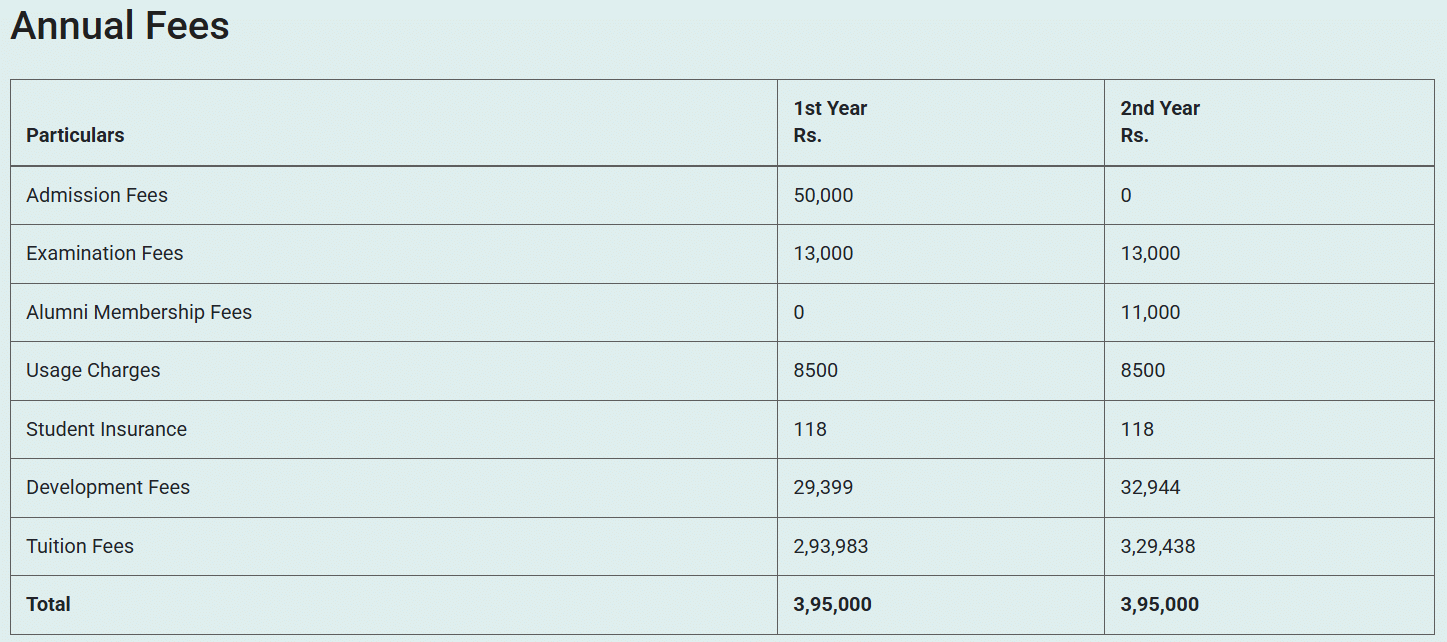Click the 32,944 development fee amount
The width and height of the screenshot is (1447, 642).
[x=1150, y=487]
